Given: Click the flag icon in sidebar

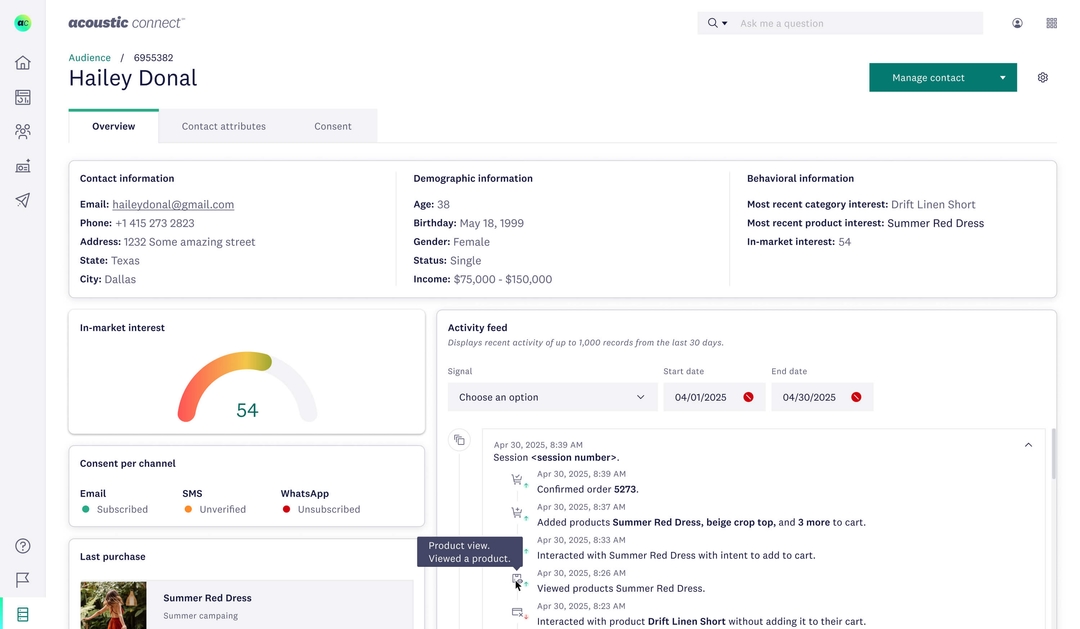Looking at the screenshot, I should pyautogui.click(x=23, y=580).
